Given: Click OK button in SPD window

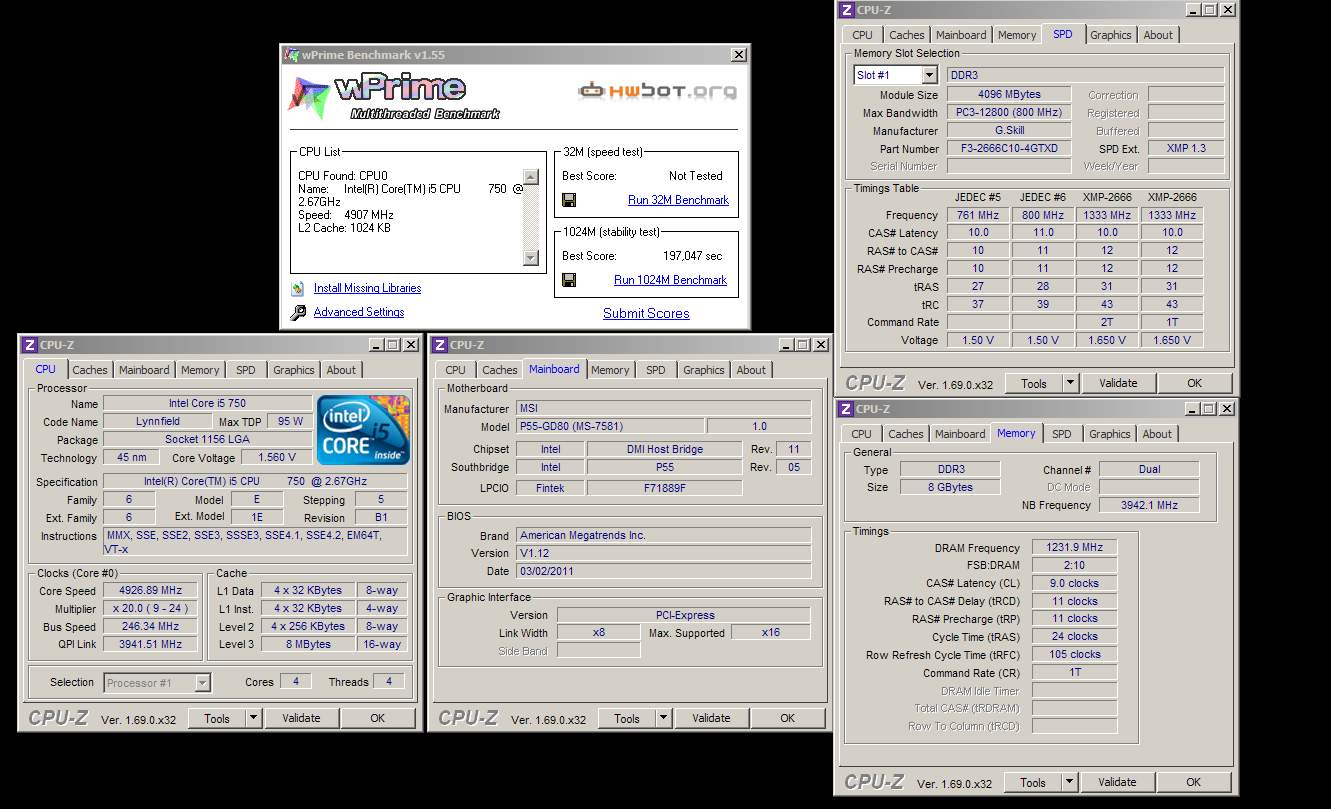Looking at the screenshot, I should (1194, 383).
